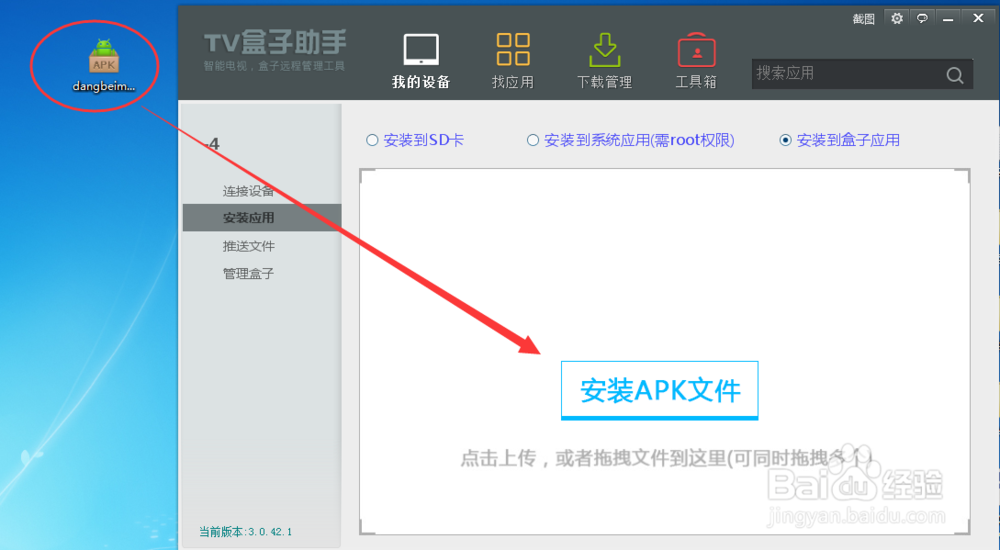This screenshot has height=550, width=1000.
Task: Open the 我的设备 section
Action: [x=421, y=61]
